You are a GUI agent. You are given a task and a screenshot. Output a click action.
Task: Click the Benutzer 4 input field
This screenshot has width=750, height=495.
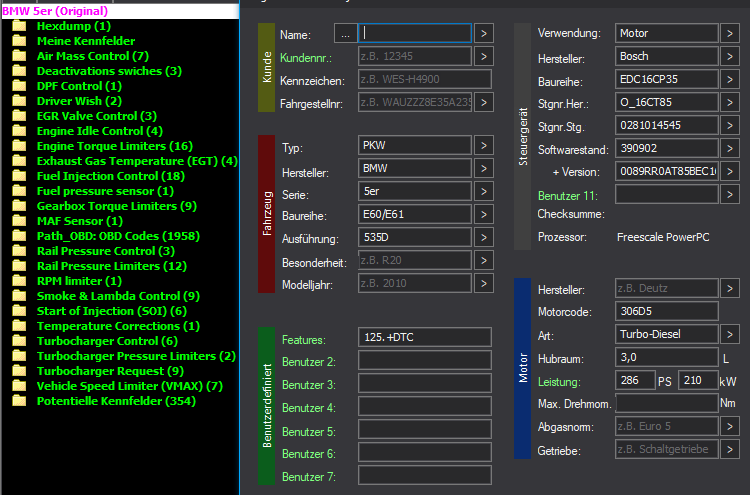point(425,406)
